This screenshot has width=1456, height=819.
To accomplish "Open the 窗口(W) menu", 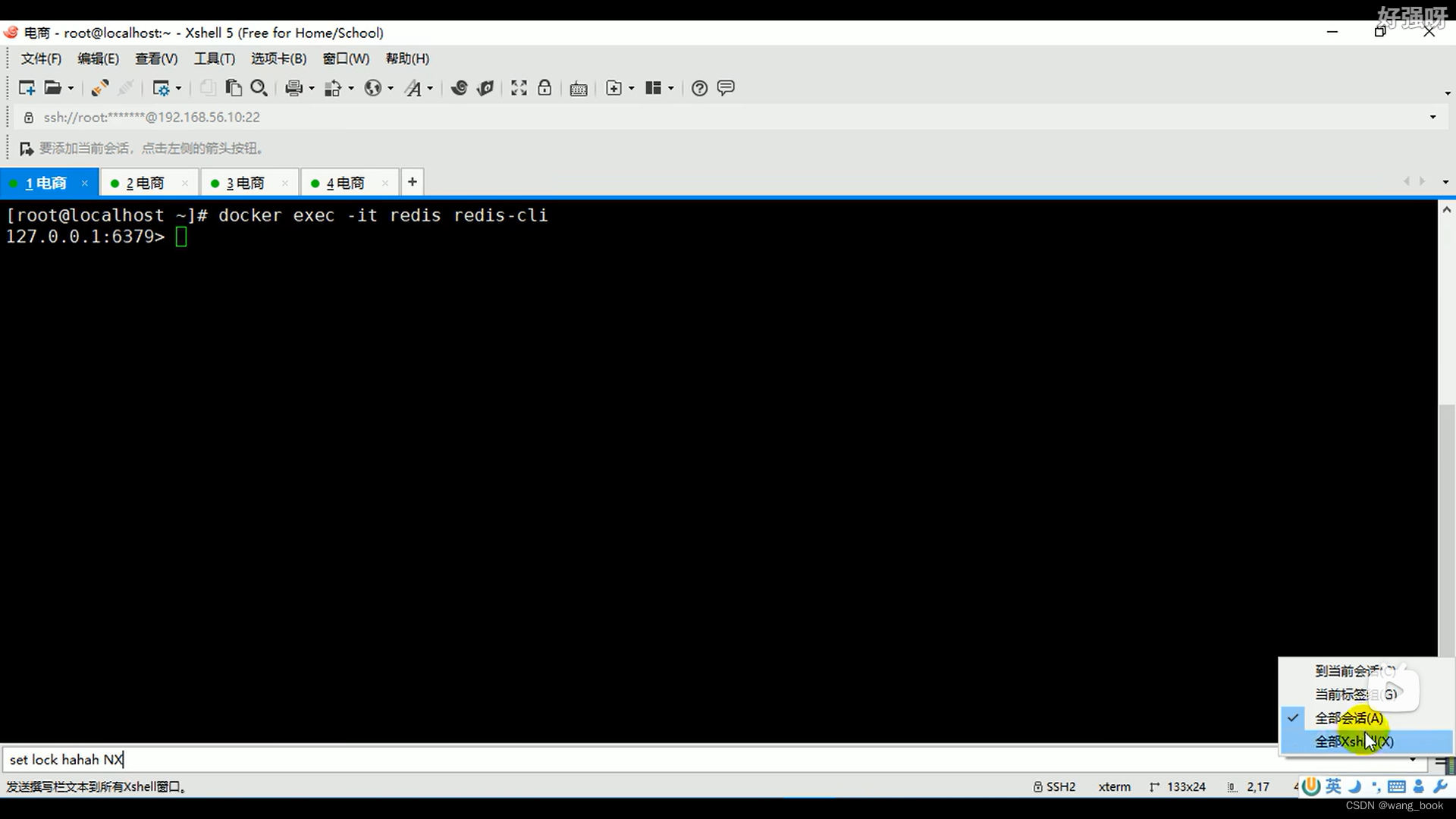I will point(346,58).
